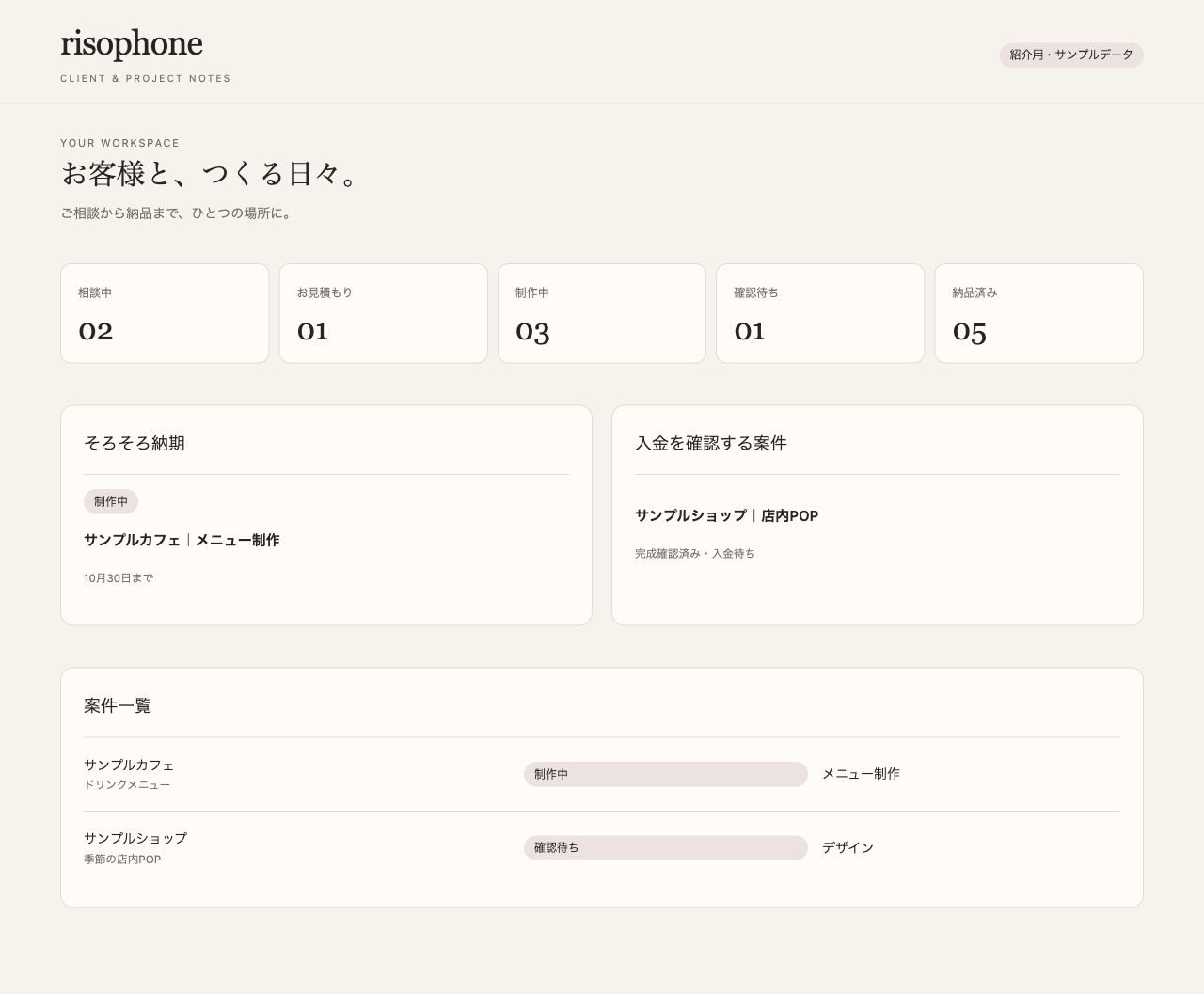Click the 10月30日まで deadline text
1204x994 pixels.
[x=119, y=578]
